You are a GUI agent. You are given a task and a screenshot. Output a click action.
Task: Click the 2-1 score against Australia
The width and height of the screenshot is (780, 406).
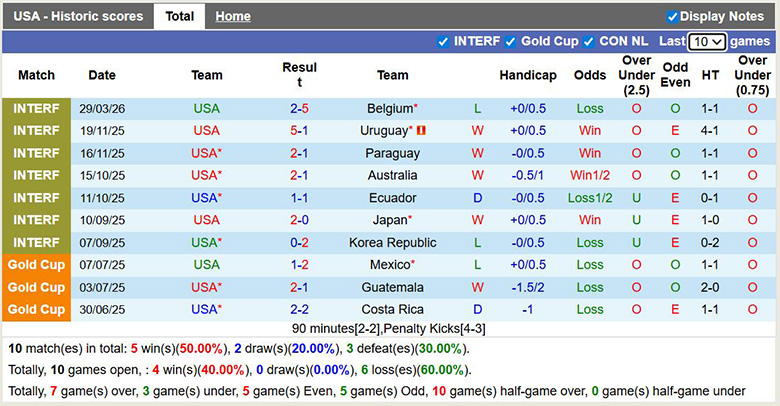tap(299, 175)
